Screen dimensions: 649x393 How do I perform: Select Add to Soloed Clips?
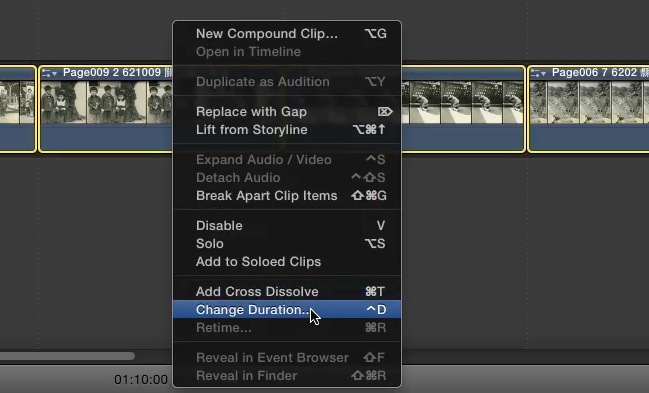[x=287, y=262]
